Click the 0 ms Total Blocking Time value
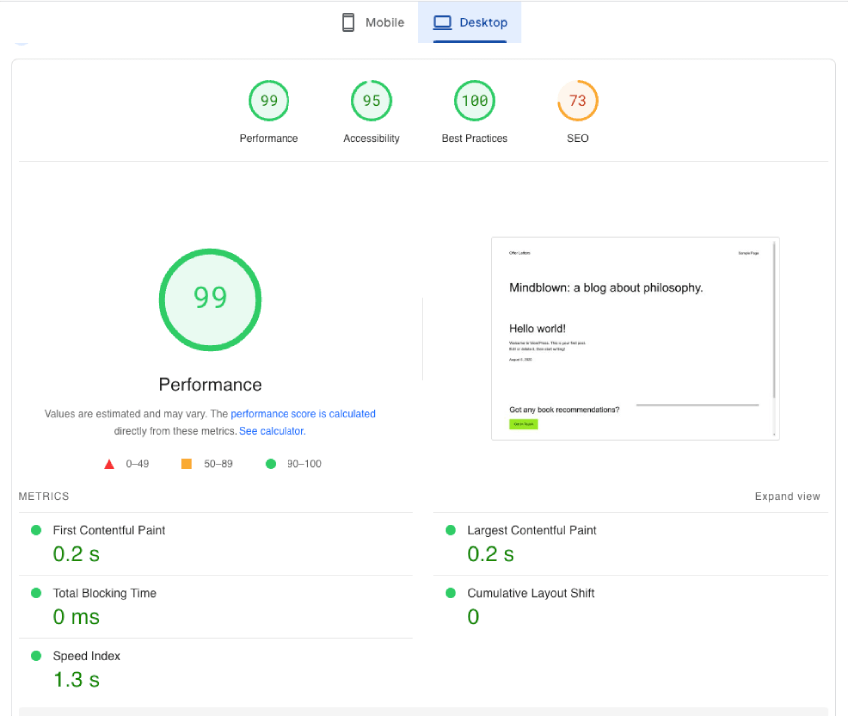Viewport: 848px width, 716px height. click(76, 617)
